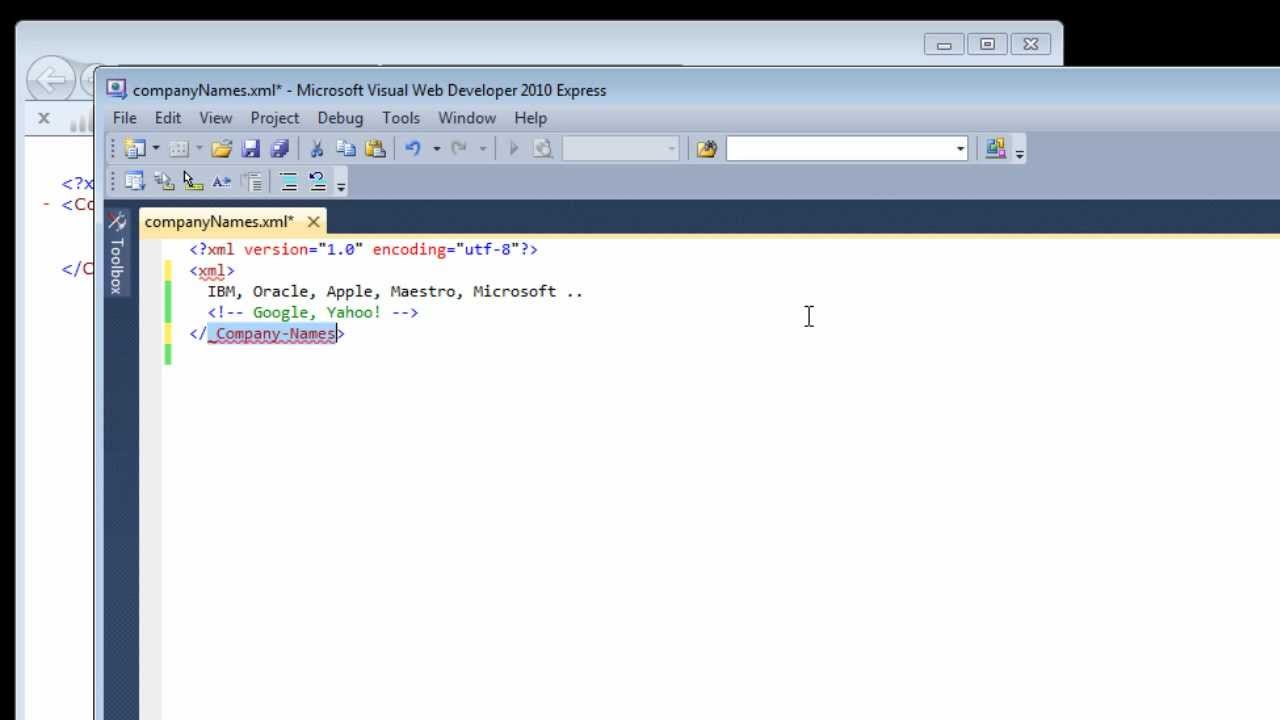Screen dimensions: 1280x720
Task: Save companyNames.xml with the Save icon
Action: 251,149
